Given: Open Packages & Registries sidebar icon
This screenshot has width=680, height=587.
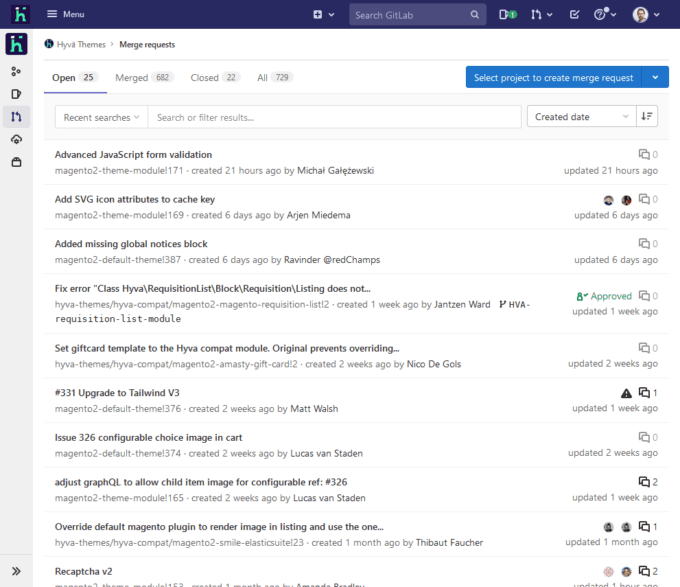Looking at the screenshot, I should 16,162.
